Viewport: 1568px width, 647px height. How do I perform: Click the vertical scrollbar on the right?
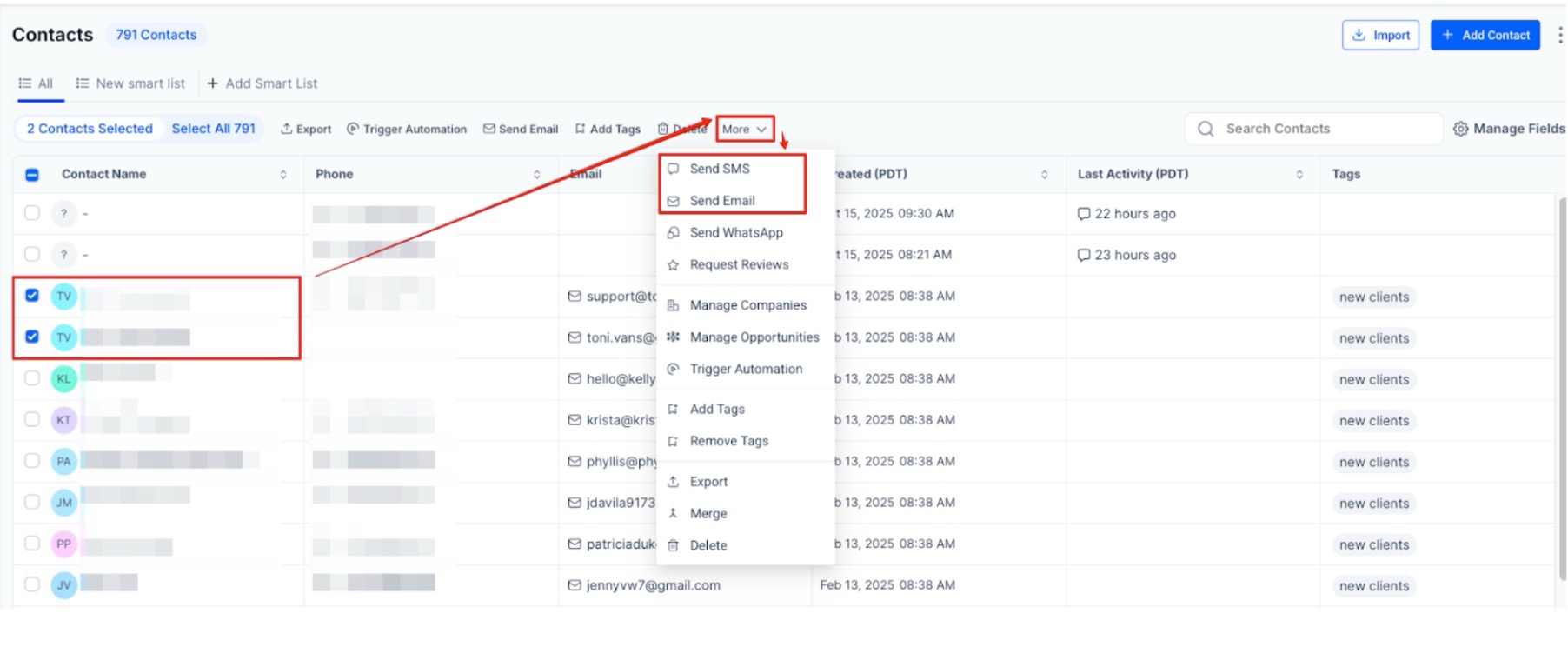pos(1562,383)
